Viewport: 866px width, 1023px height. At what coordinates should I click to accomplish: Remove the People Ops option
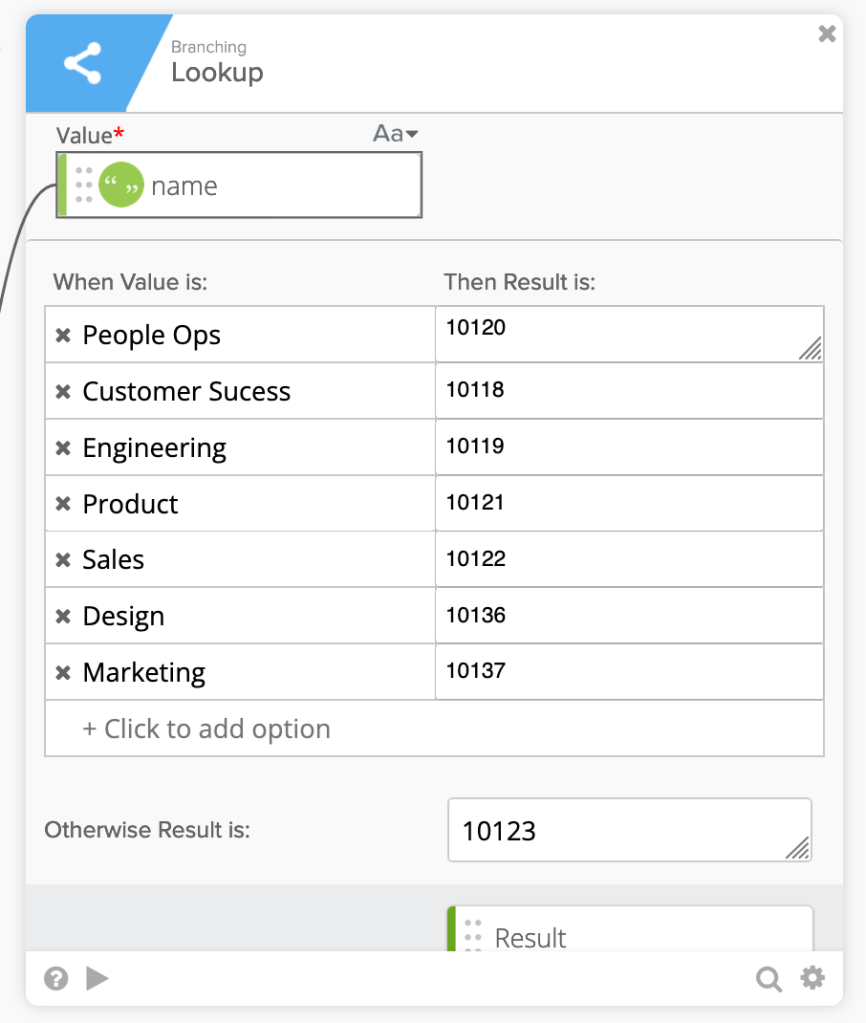[63, 336]
